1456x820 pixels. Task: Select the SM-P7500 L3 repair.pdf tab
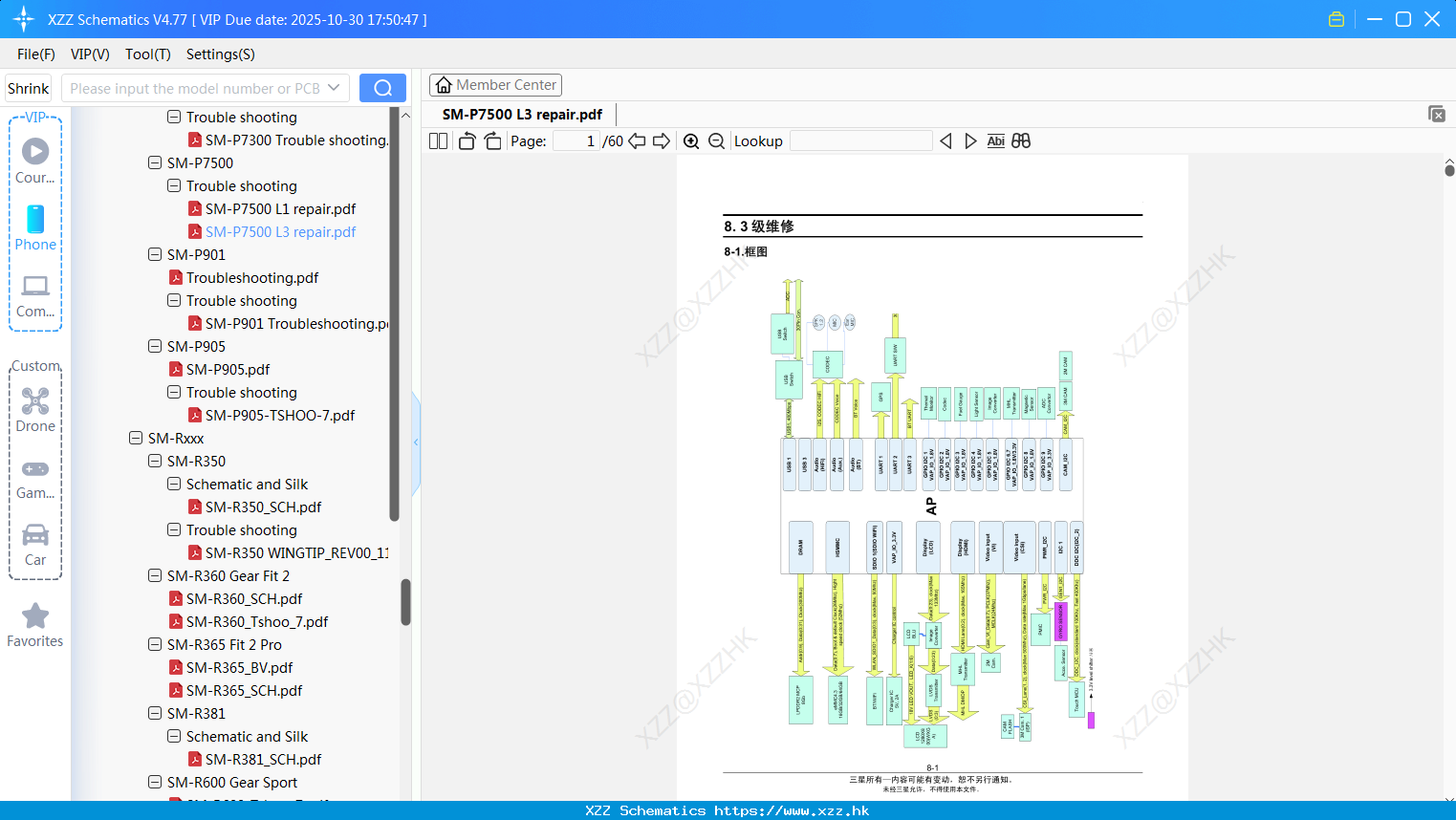coord(522,115)
